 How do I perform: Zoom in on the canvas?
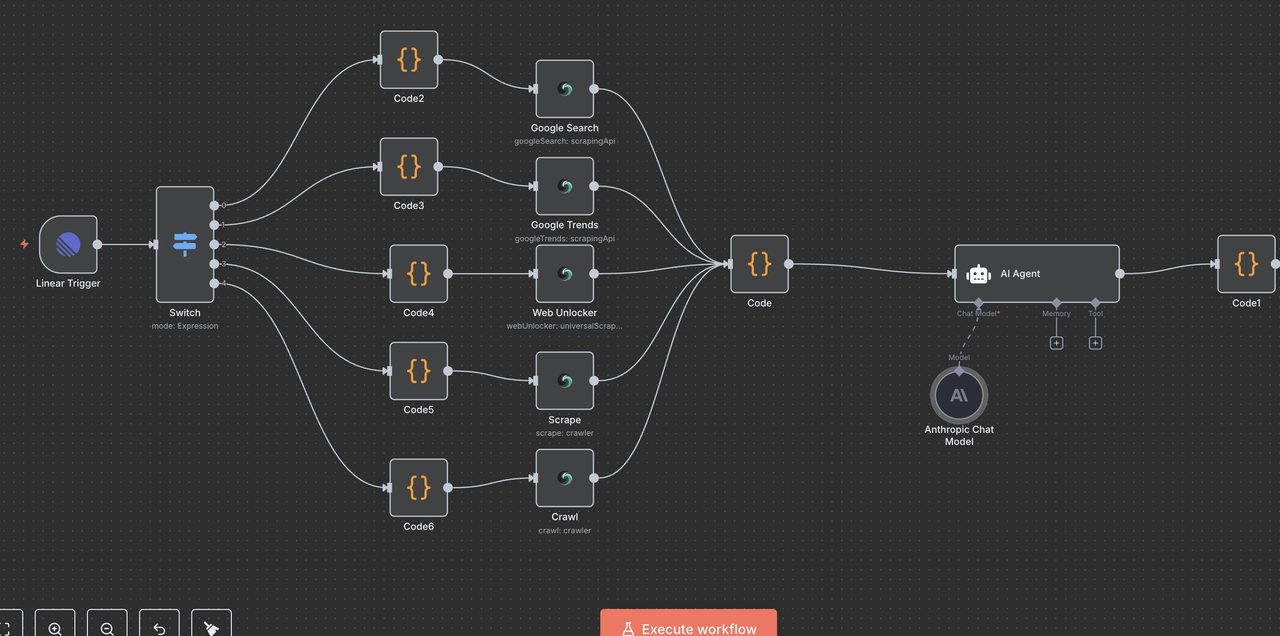[x=55, y=628]
